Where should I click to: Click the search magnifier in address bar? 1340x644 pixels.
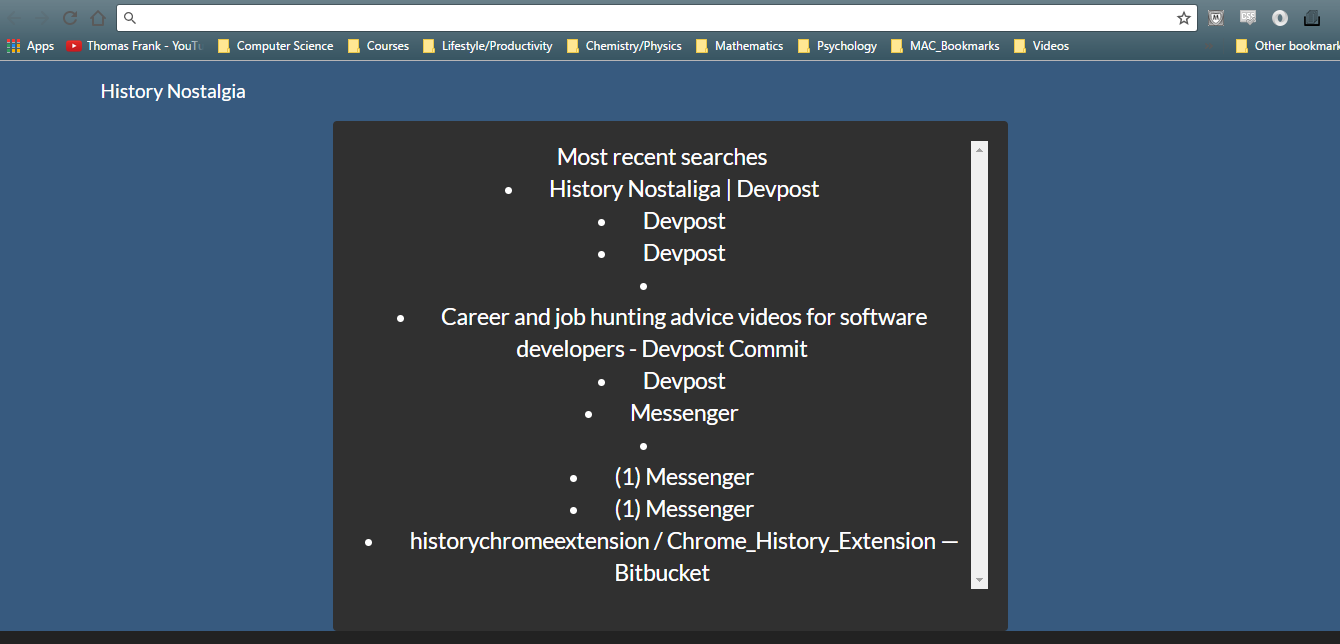(x=130, y=18)
